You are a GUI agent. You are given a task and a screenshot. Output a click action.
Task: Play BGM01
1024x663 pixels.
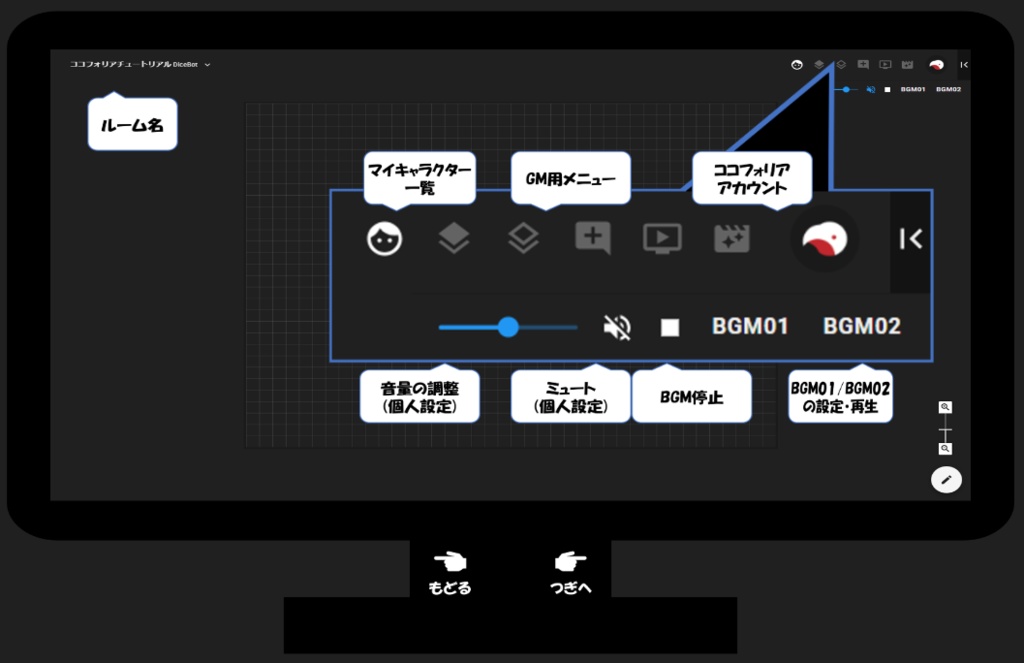pyautogui.click(x=750, y=327)
